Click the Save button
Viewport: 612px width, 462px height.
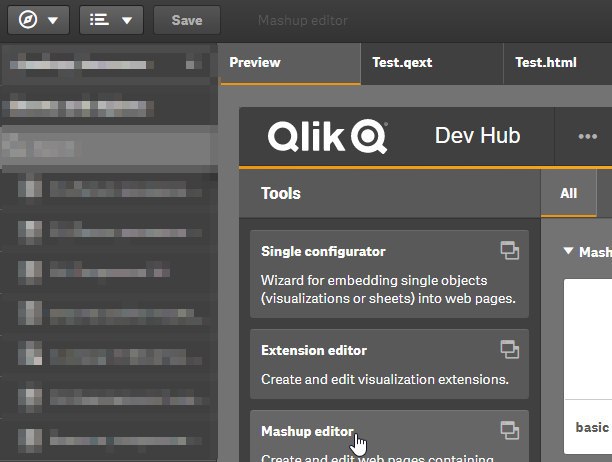[x=187, y=20]
